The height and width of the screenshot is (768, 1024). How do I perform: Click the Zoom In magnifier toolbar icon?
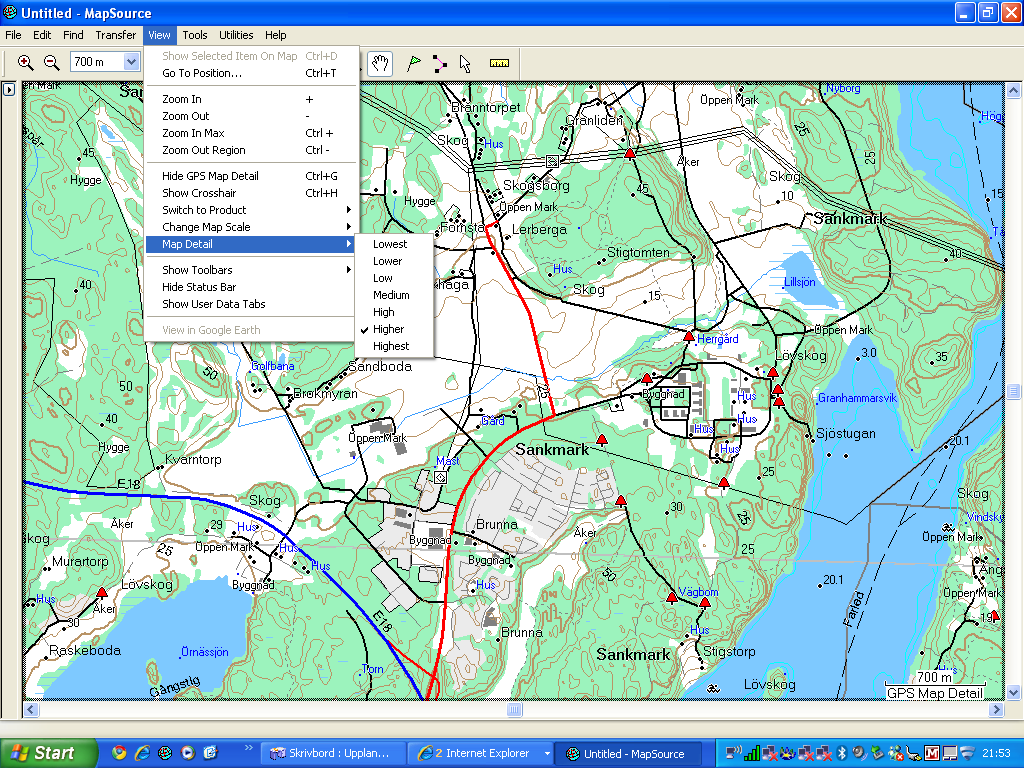click(25, 62)
